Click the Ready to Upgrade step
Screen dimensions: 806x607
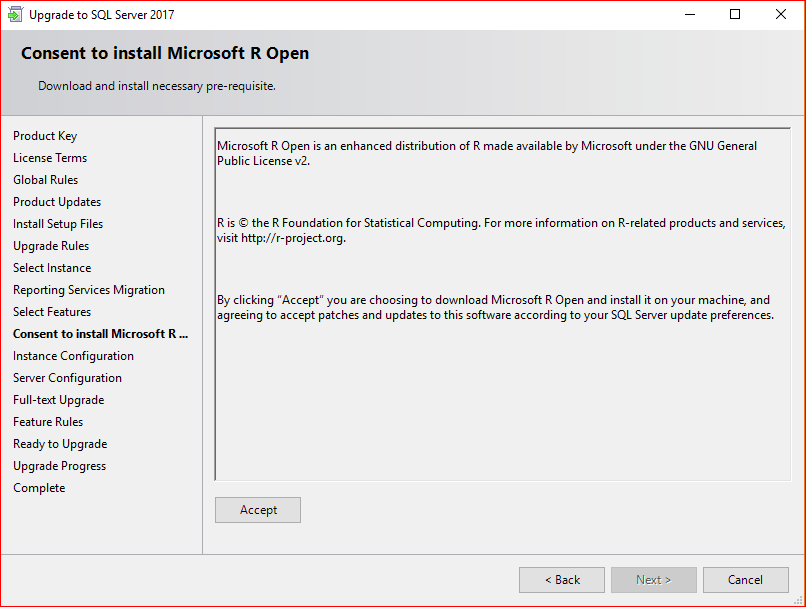(x=60, y=444)
